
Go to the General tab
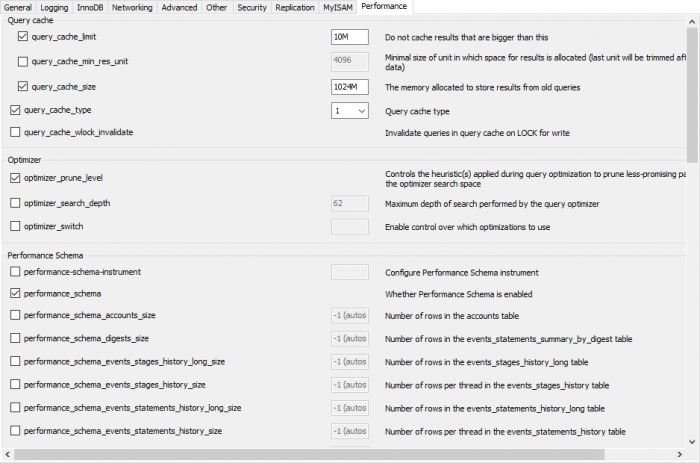tap(19, 7)
